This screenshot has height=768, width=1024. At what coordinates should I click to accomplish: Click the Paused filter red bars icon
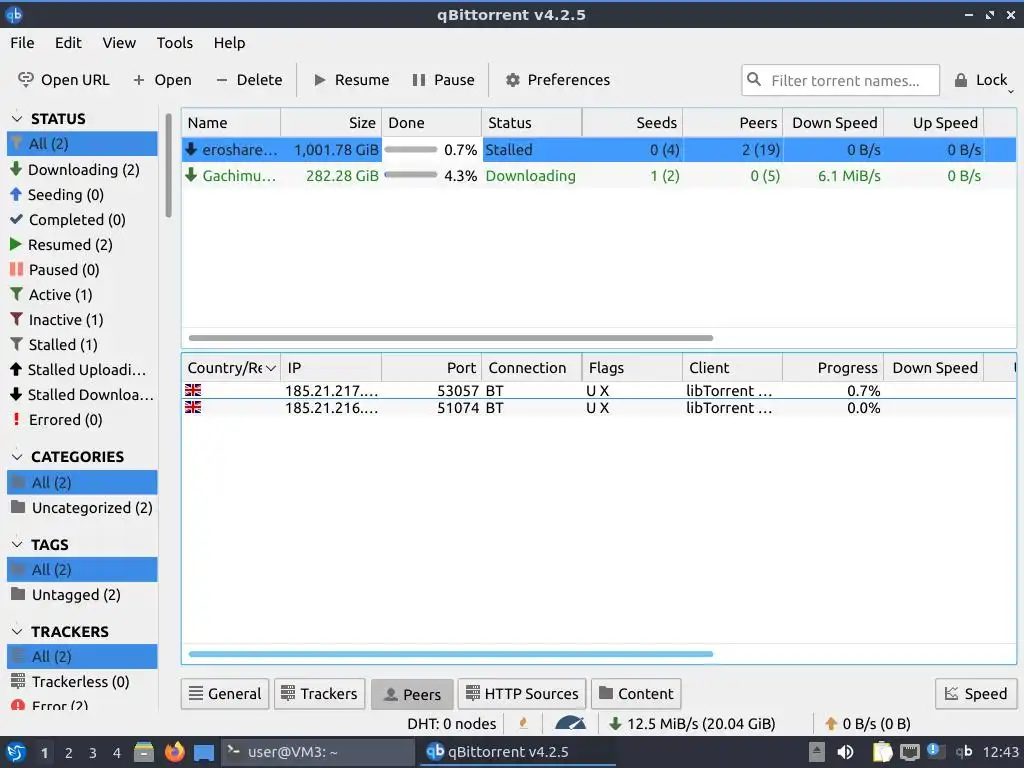16,269
